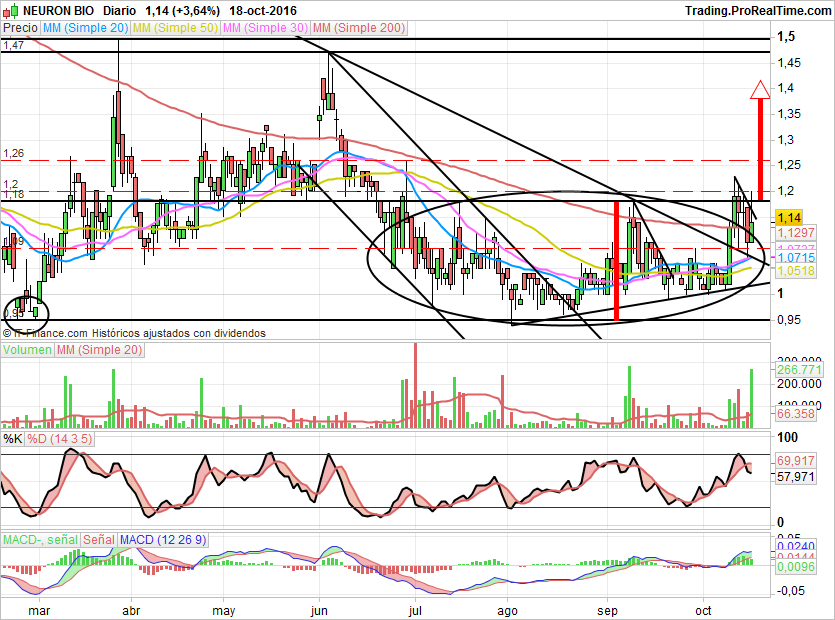Toggle the MM (Simple 50) yellow label

pyautogui.click(x=175, y=28)
